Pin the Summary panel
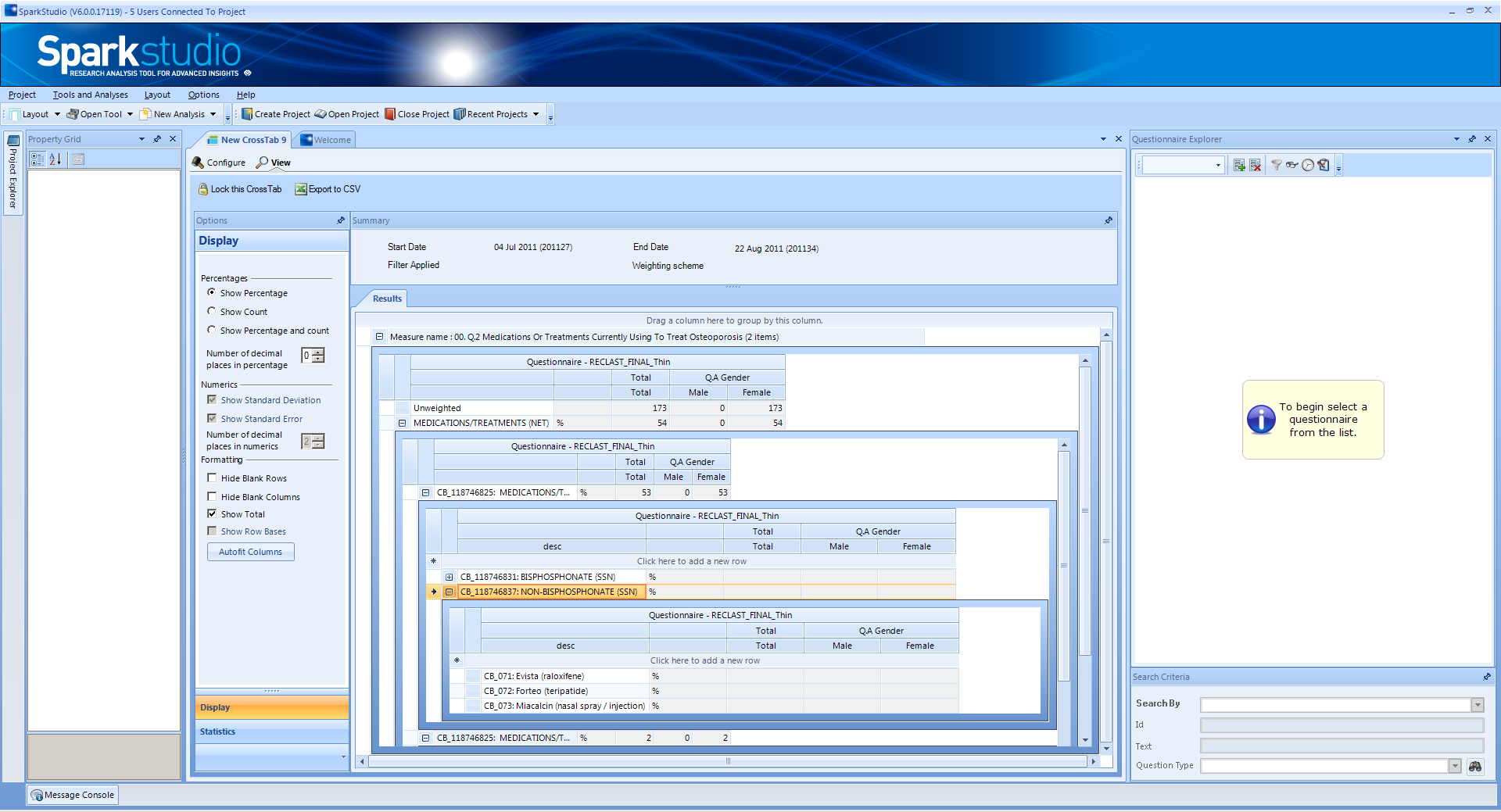This screenshot has width=1501, height=812. pos(1109,220)
